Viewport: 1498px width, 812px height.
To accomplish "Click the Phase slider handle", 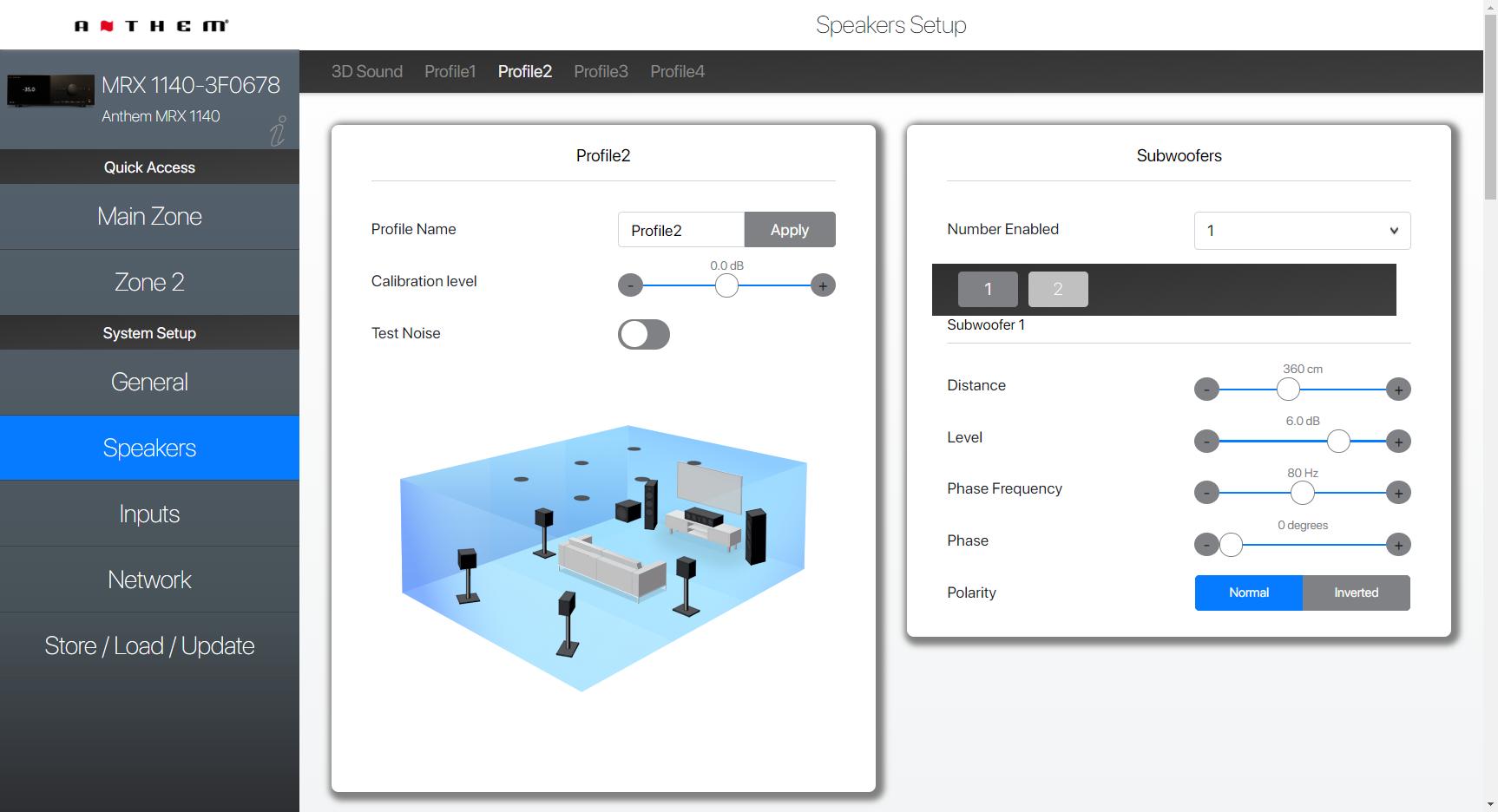I will [x=1231, y=545].
